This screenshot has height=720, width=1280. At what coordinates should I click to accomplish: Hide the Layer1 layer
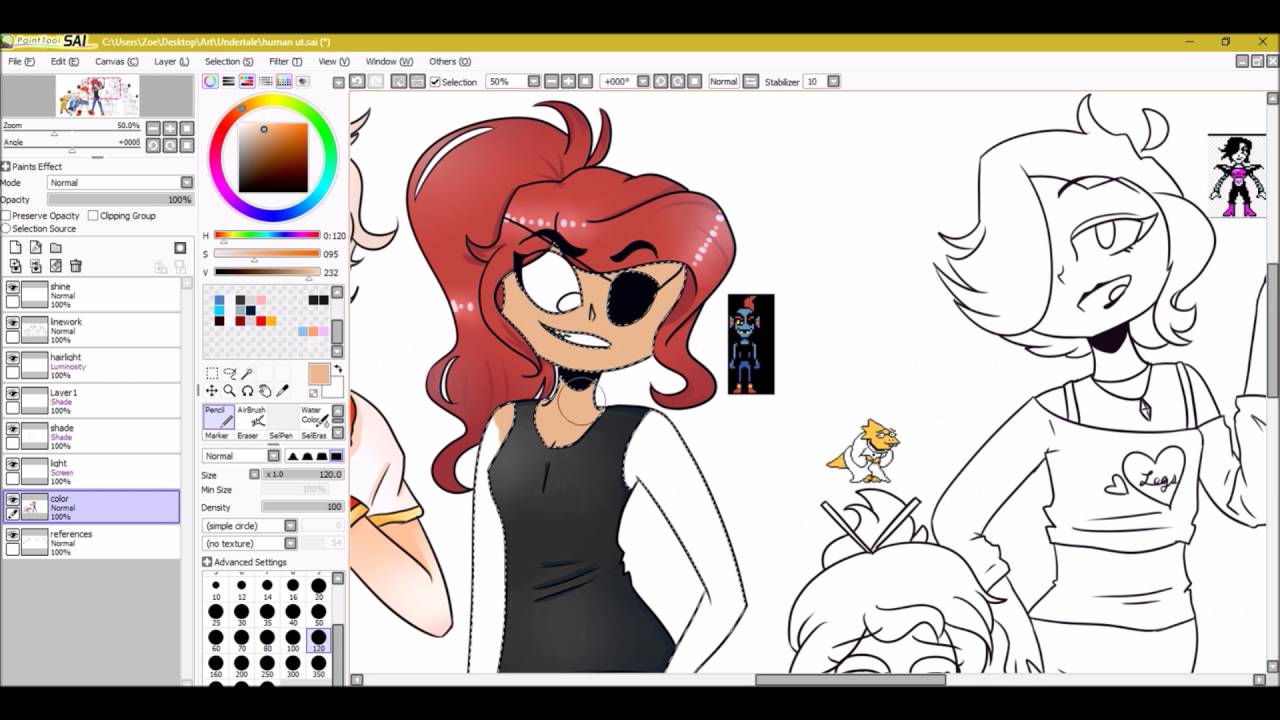pyautogui.click(x=12, y=393)
